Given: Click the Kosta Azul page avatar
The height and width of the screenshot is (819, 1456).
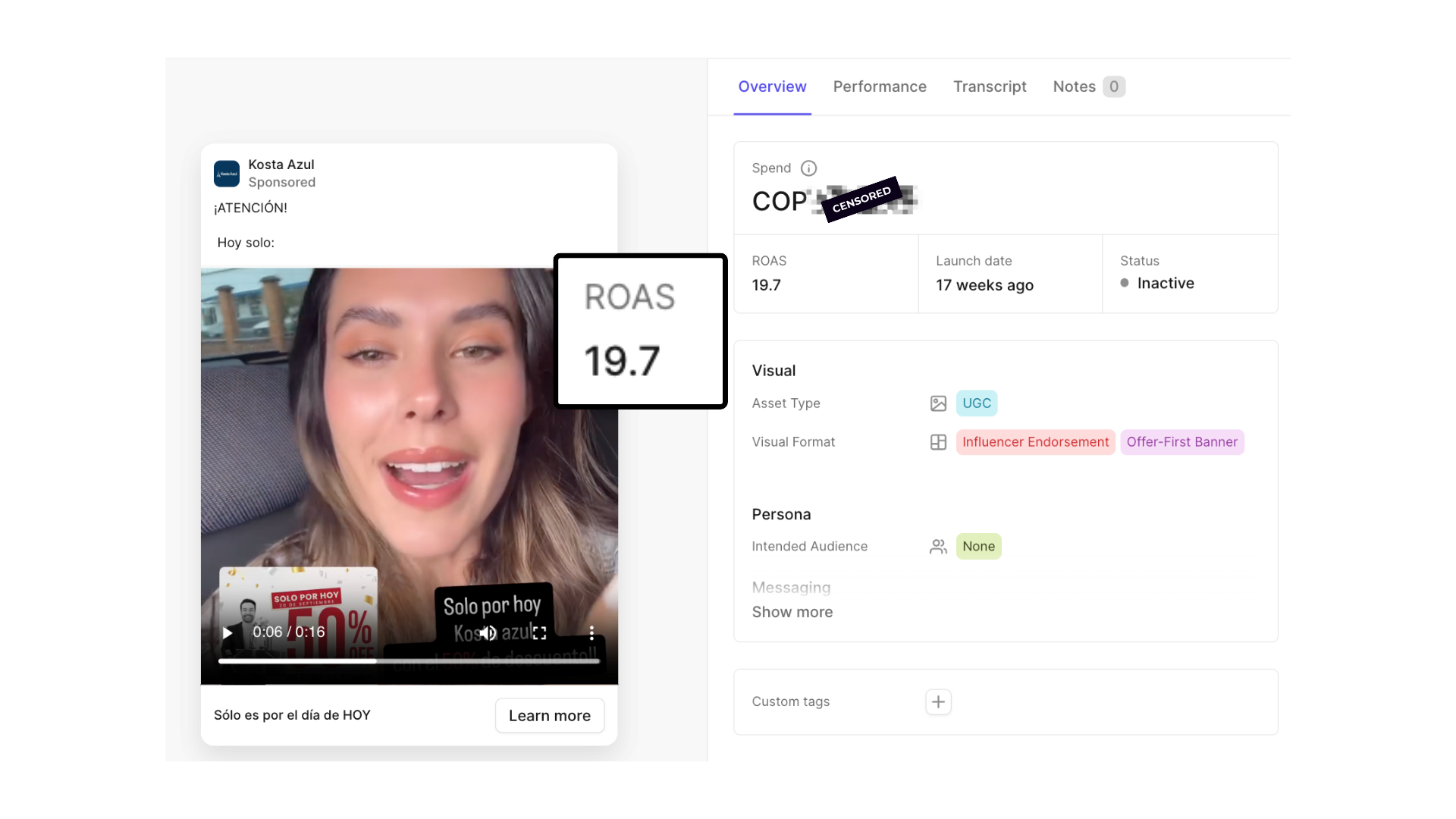Looking at the screenshot, I should [x=227, y=174].
